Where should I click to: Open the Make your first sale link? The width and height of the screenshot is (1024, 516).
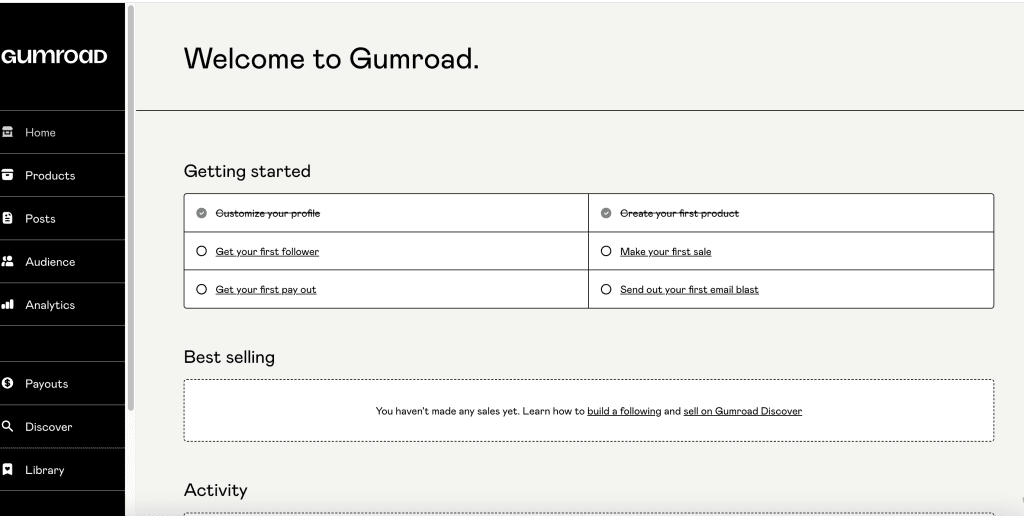tap(665, 252)
